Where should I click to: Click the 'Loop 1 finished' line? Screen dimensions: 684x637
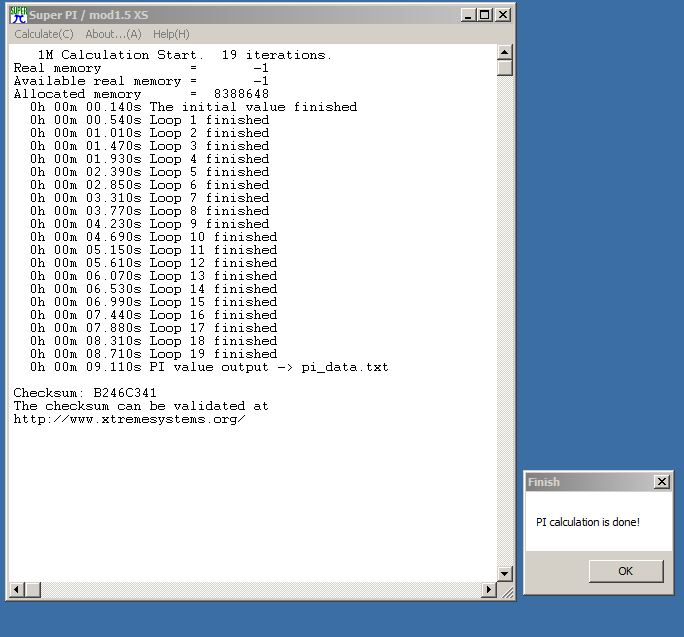pos(150,120)
